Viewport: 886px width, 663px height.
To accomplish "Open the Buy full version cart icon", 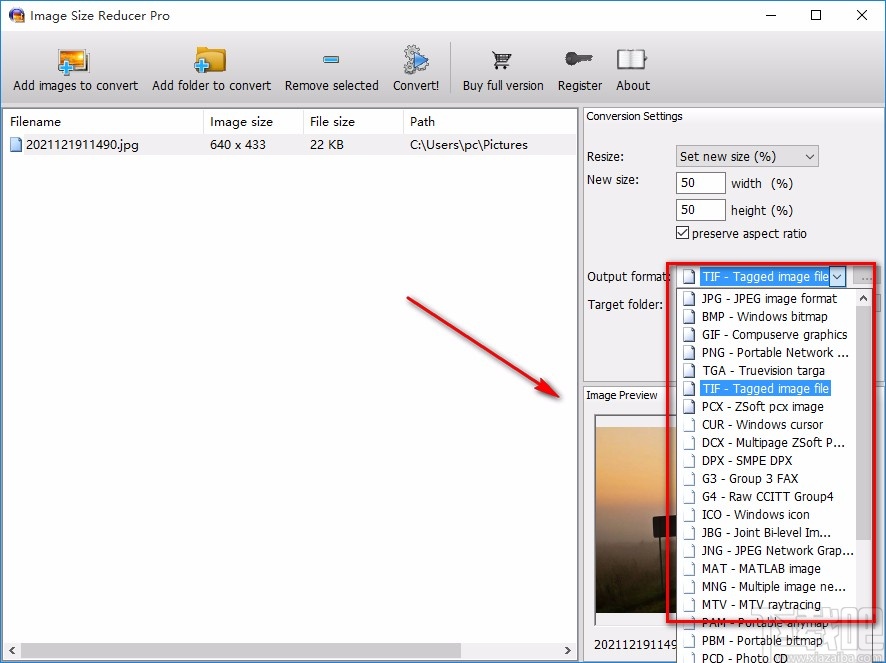I will [x=503, y=61].
